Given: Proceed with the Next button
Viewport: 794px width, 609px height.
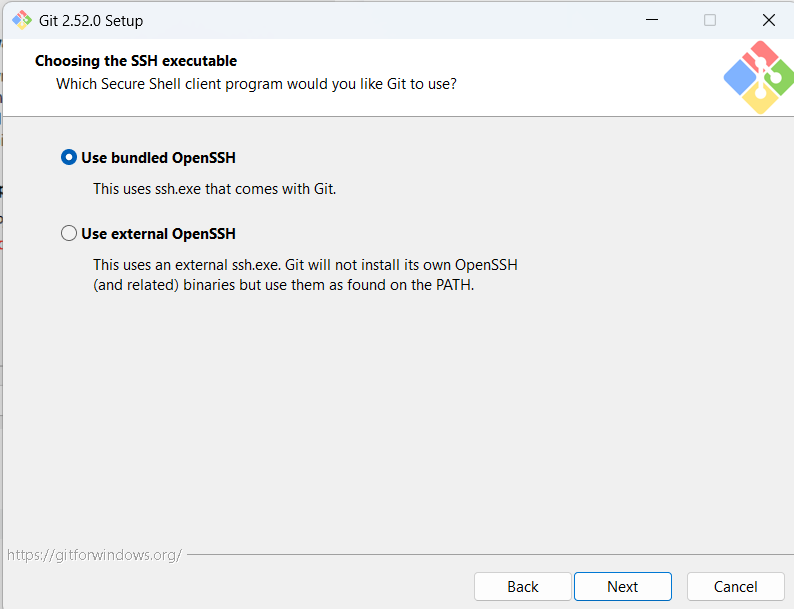Looking at the screenshot, I should 623,587.
